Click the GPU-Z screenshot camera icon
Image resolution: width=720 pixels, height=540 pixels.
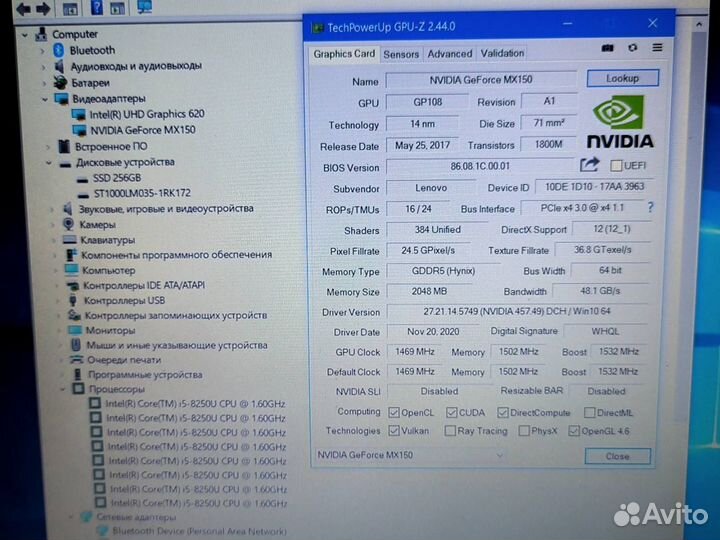(607, 48)
